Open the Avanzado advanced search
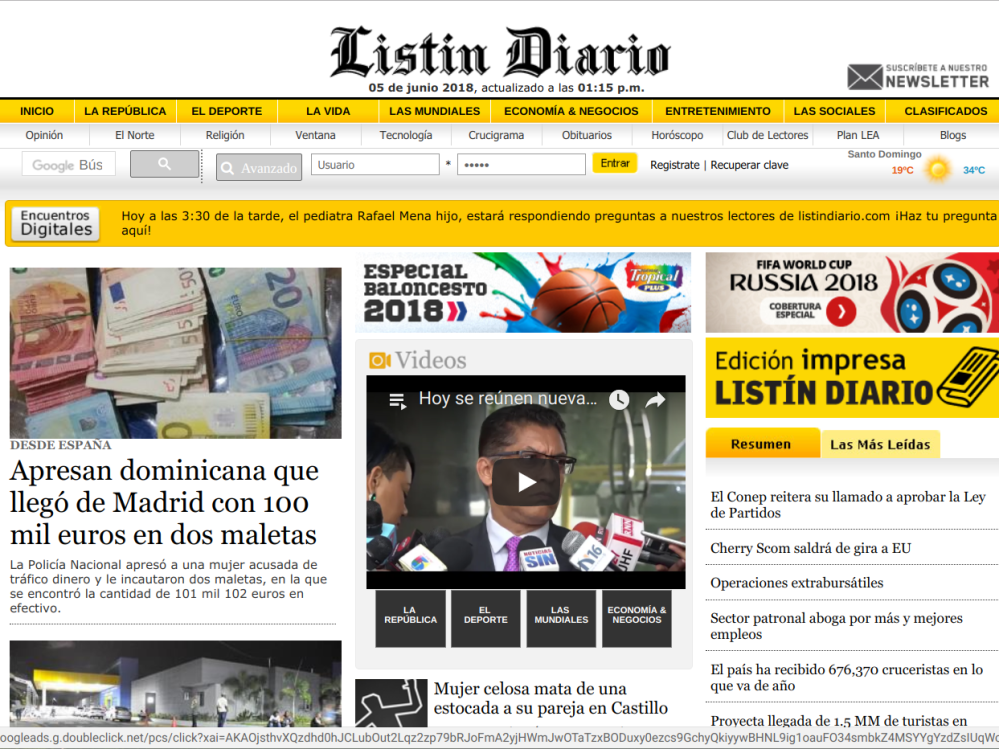 (259, 168)
